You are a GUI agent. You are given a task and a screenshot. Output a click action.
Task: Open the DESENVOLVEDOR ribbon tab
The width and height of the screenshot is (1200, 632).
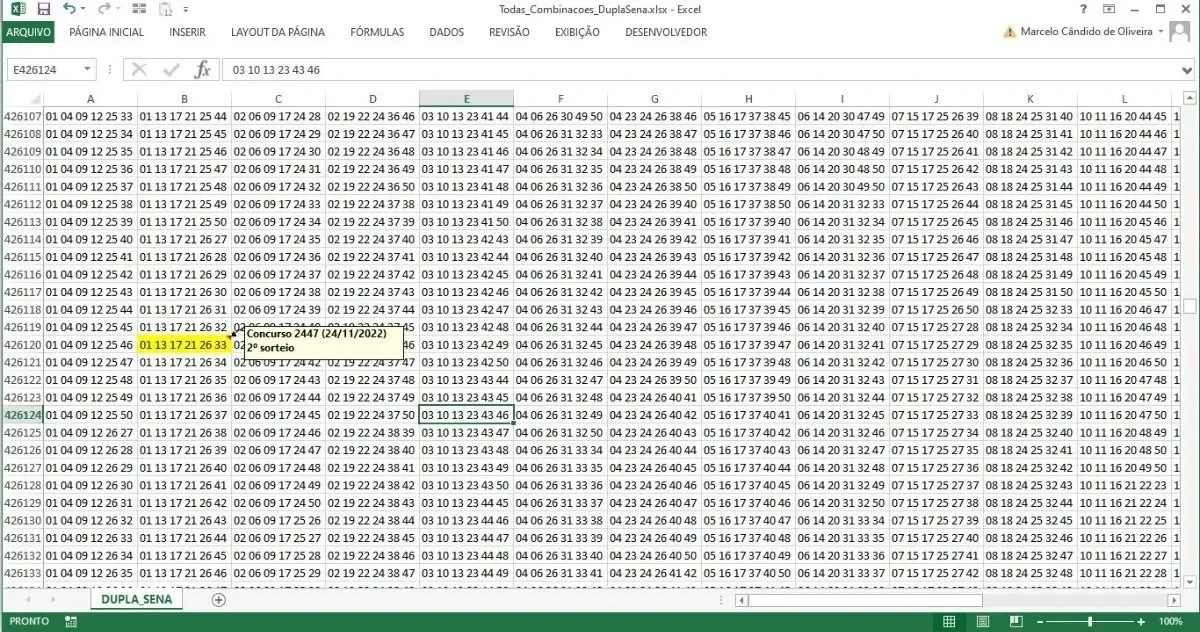point(666,32)
